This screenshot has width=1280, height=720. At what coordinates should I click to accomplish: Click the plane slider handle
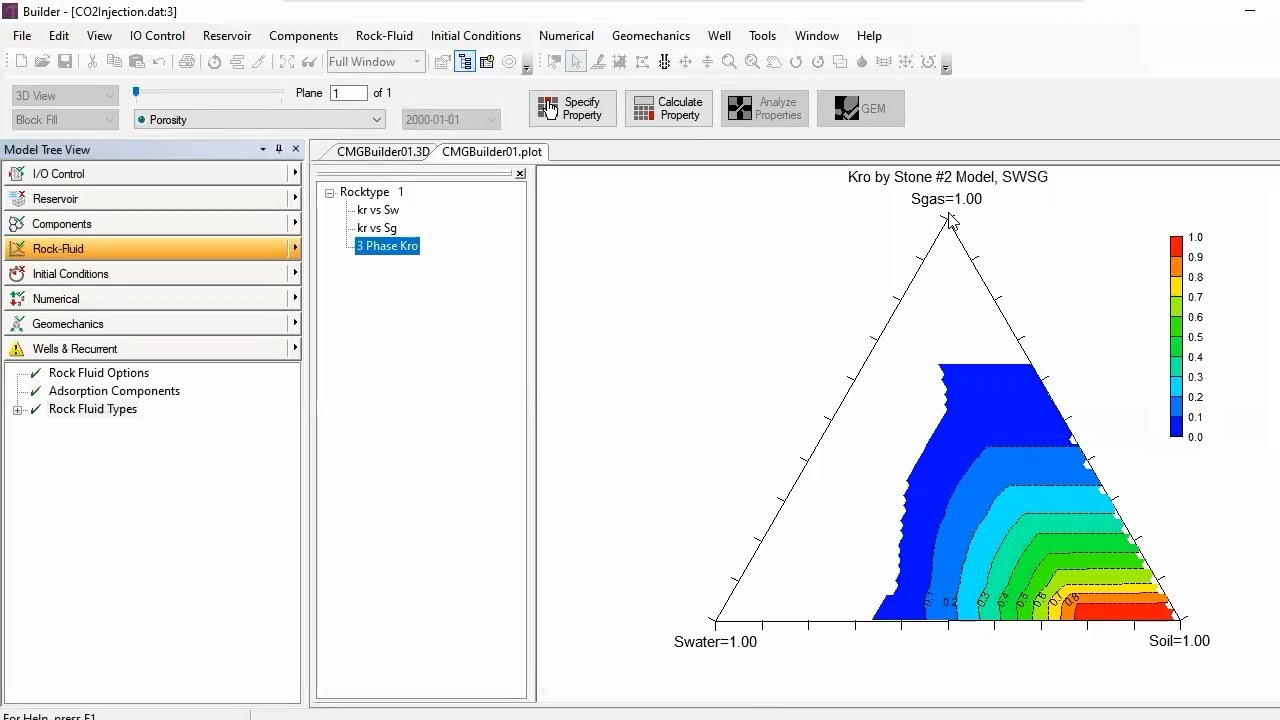point(136,93)
